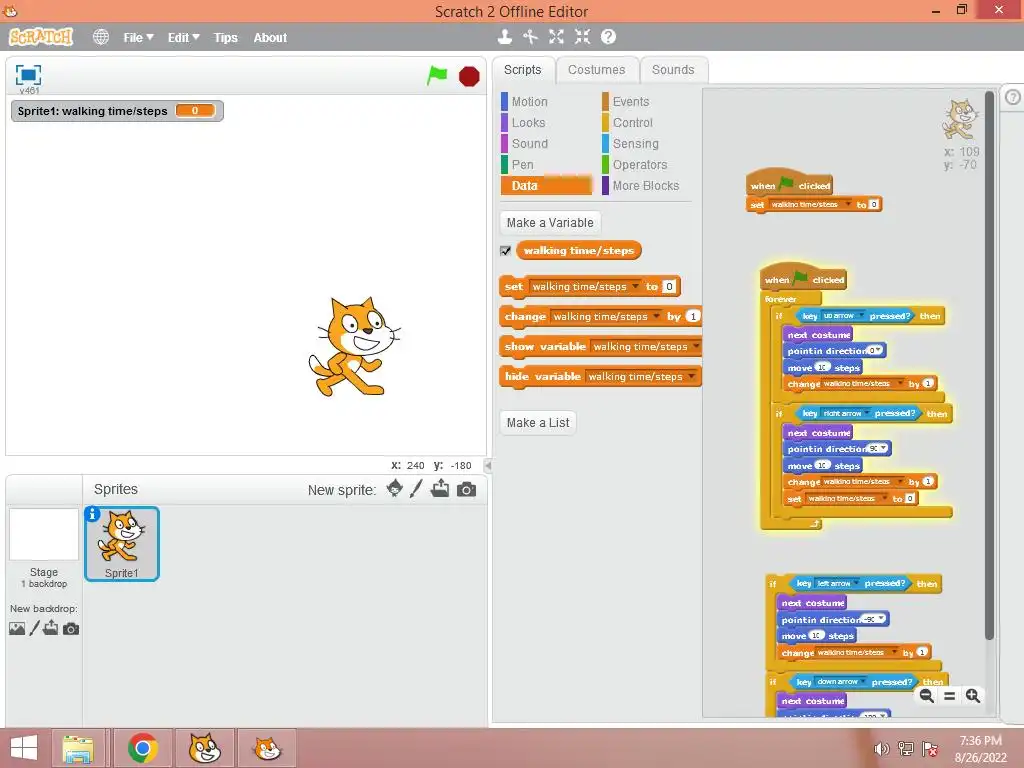The width and height of the screenshot is (1024, 768).
Task: Create new sprite from camera
Action: click(466, 489)
